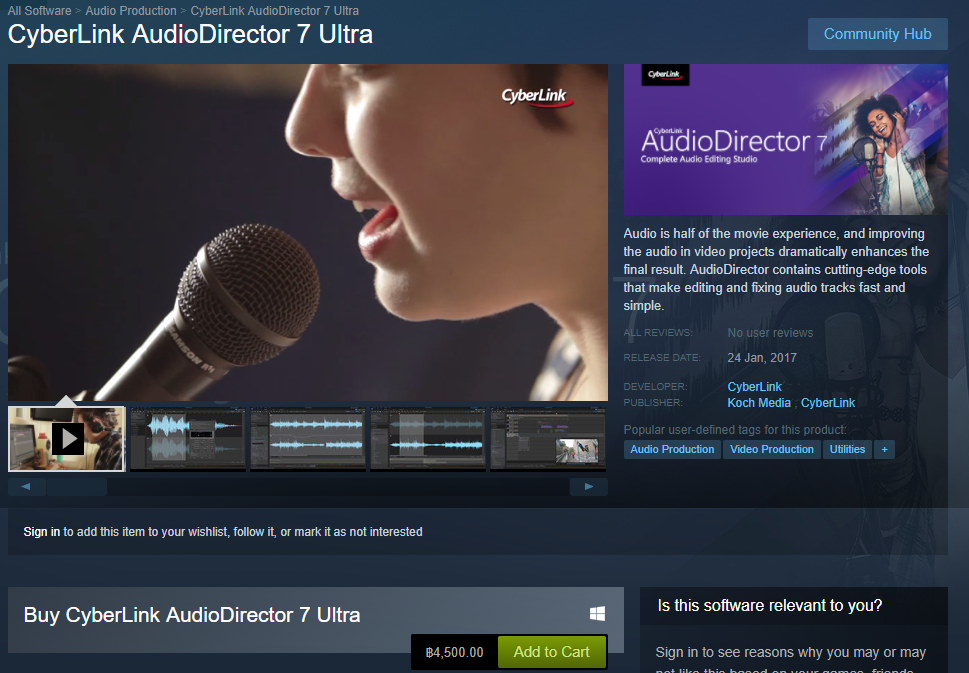Screen dimensions: 969x673
Task: Click the left arrow of the screenshot strip
Action: pyautogui.click(x=26, y=486)
